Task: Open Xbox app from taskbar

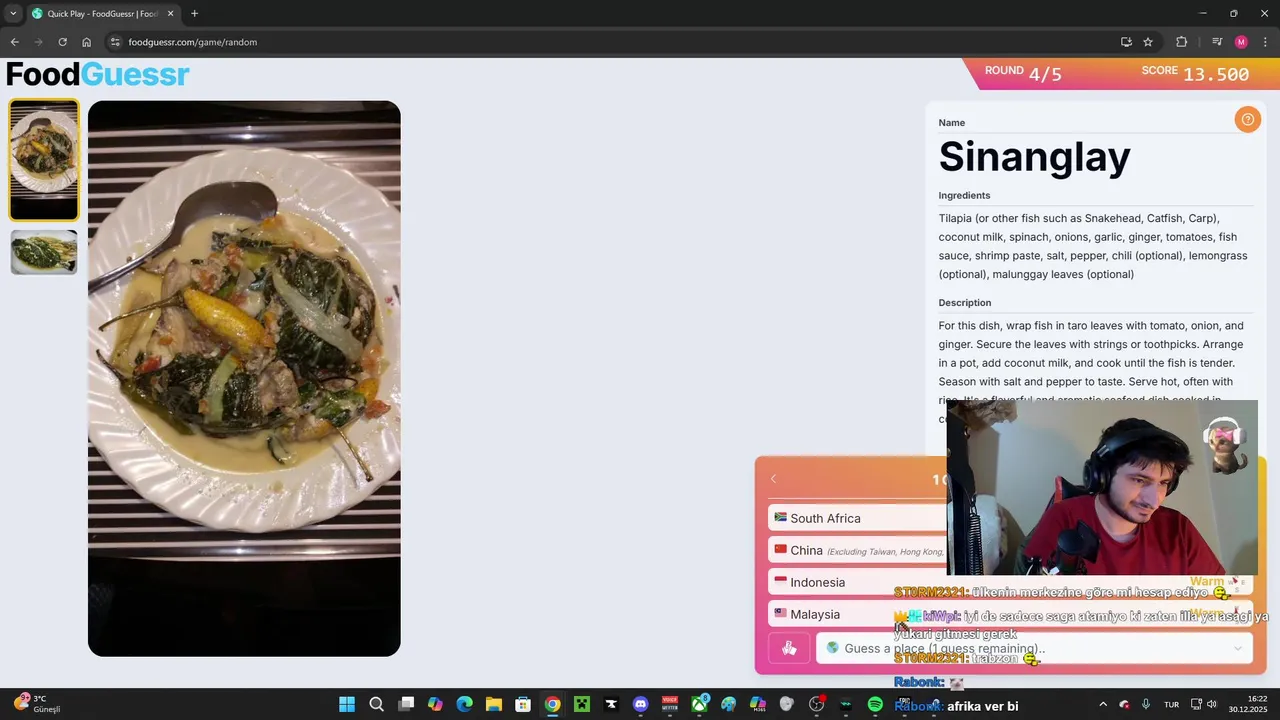Action: click(699, 704)
